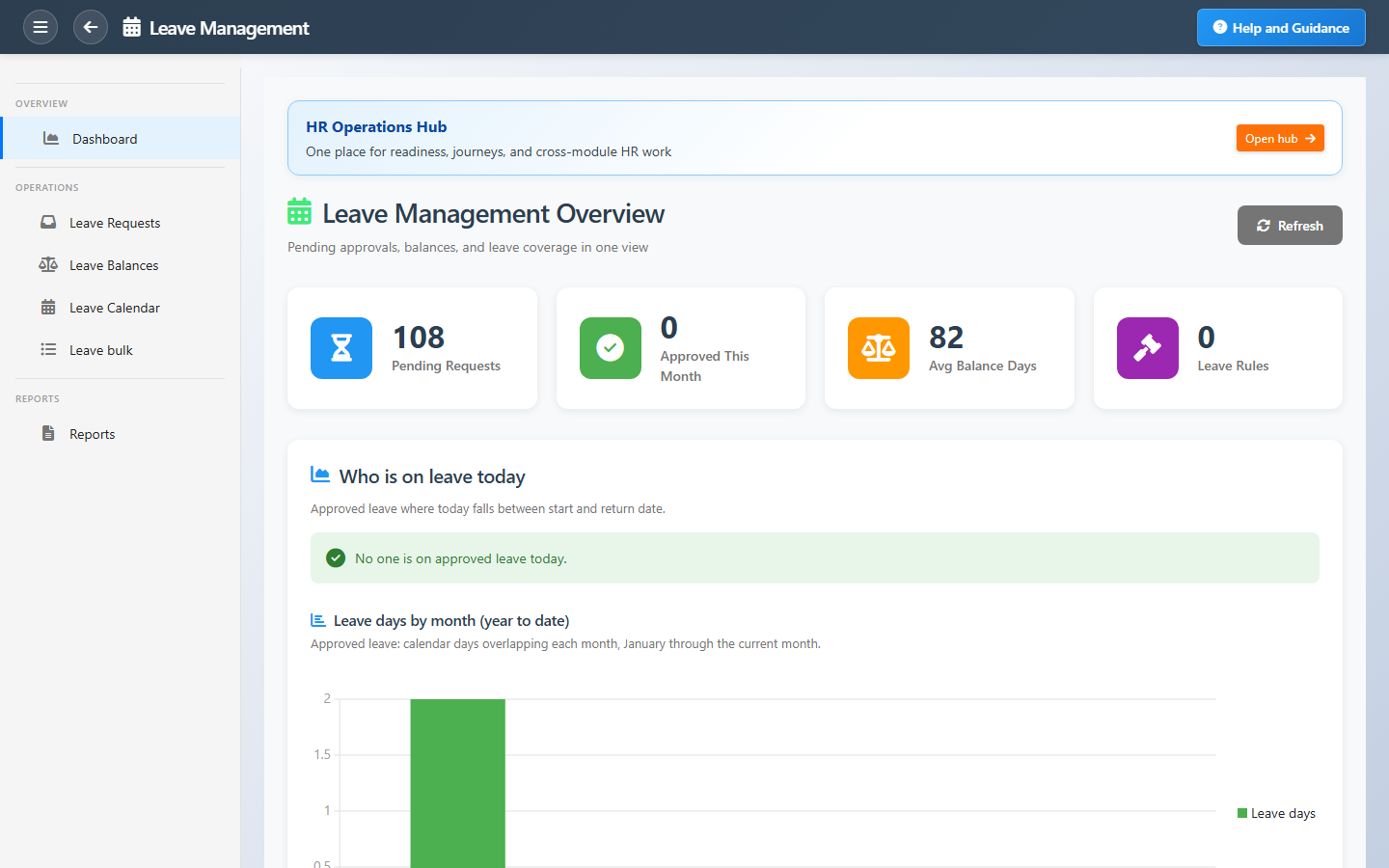The image size is (1389, 868).
Task: Open Leave Balances
Action: (121, 265)
